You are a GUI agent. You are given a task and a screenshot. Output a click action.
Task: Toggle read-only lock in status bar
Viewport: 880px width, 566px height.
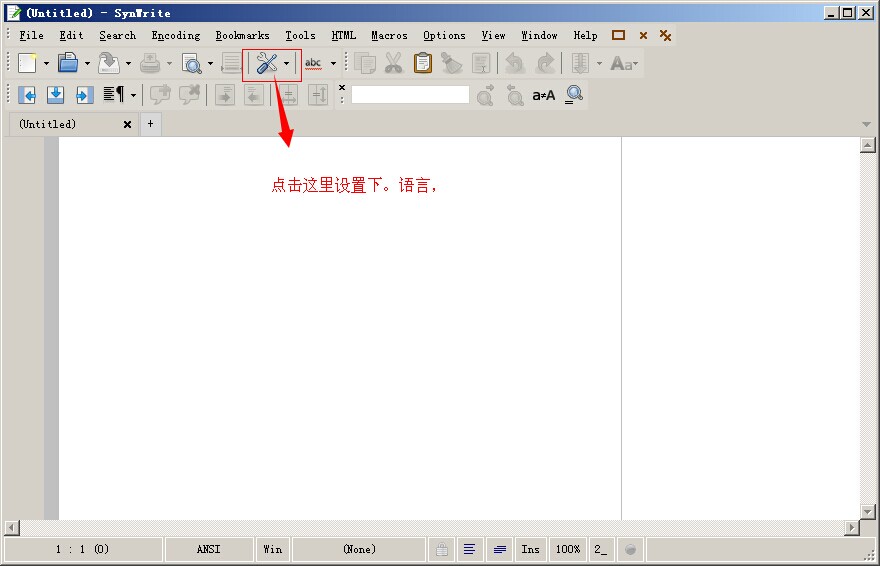tap(442, 549)
